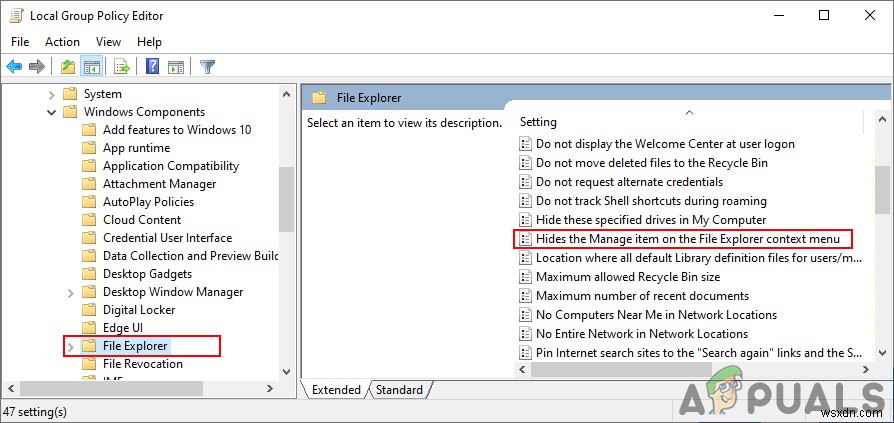Switch to the Extended tab
The height and width of the screenshot is (423, 894).
(x=336, y=390)
